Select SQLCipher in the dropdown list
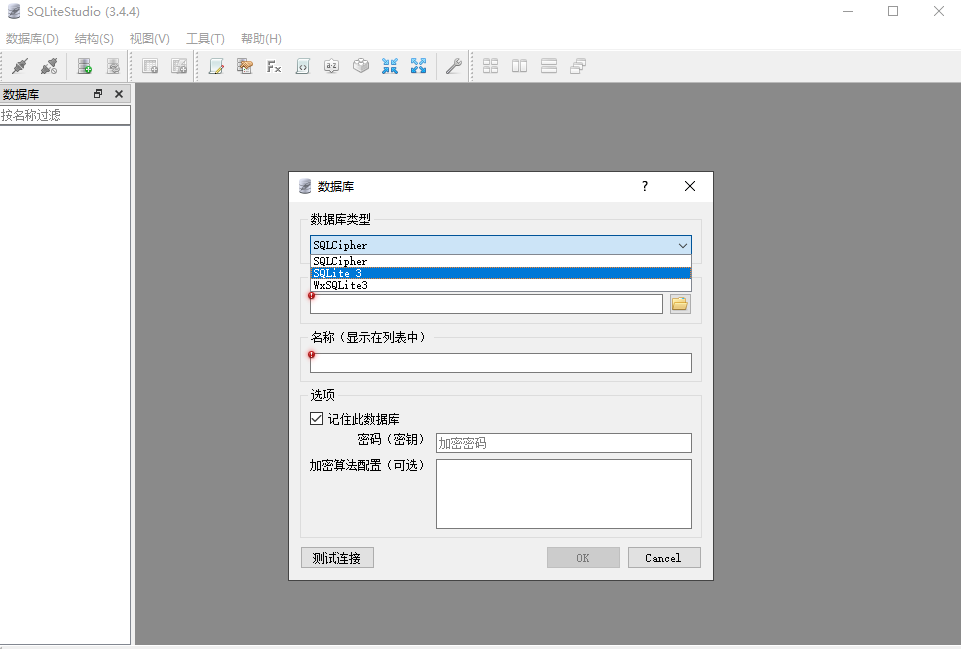The image size is (961, 649). coord(501,261)
